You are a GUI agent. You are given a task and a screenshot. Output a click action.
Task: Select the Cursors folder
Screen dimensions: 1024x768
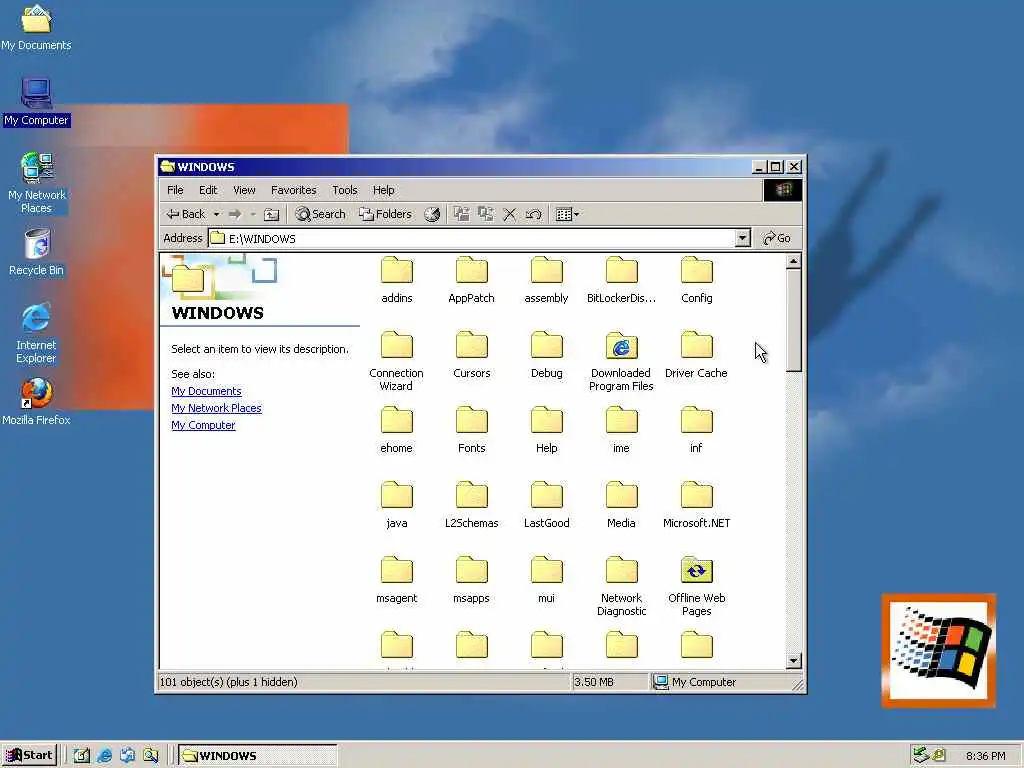point(472,355)
